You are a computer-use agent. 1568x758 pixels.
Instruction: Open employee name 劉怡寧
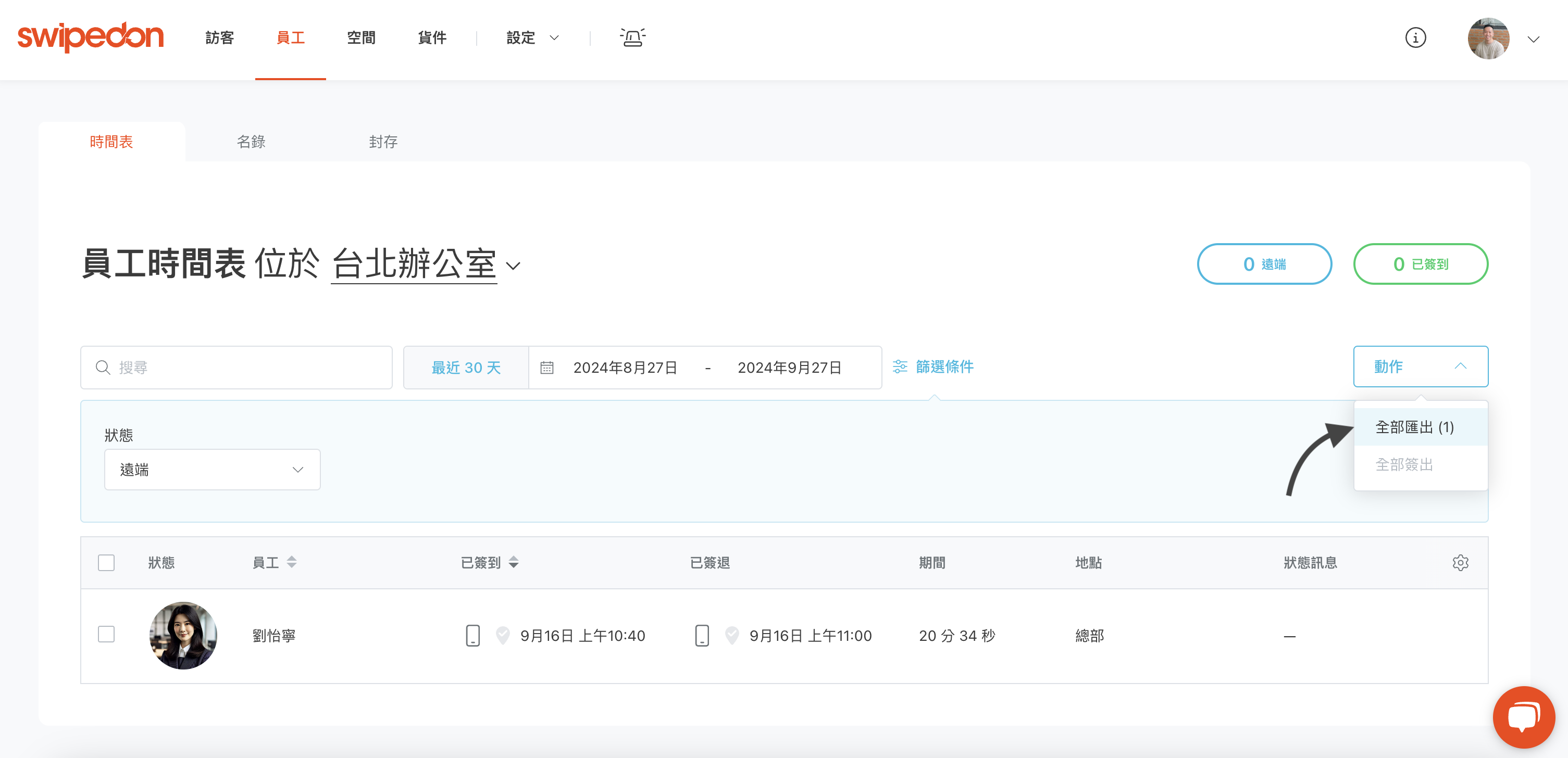tap(274, 636)
